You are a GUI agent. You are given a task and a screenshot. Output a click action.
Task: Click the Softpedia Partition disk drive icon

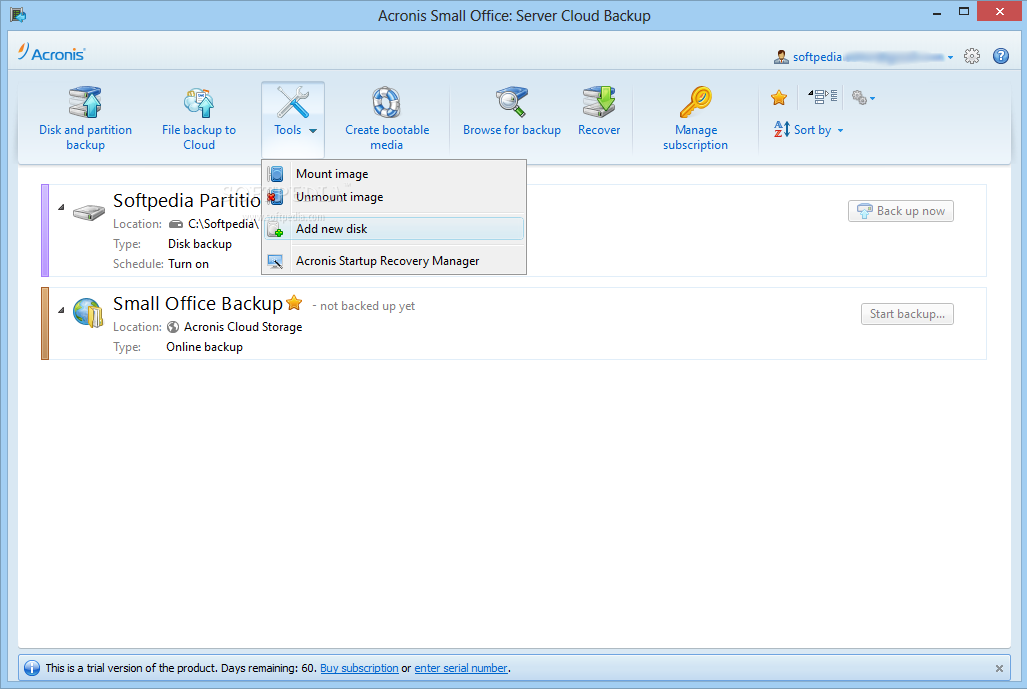click(x=88, y=212)
